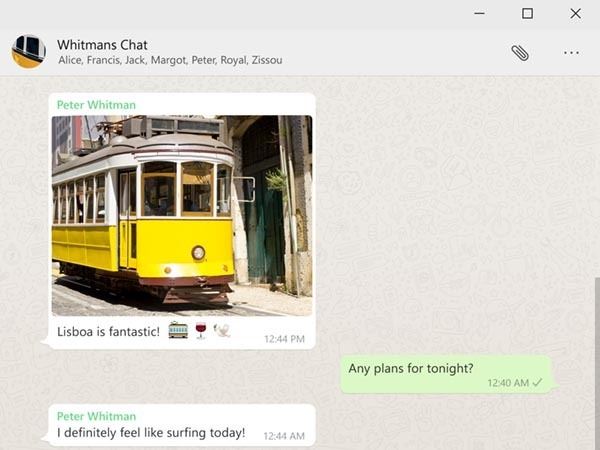View the group participants list under the title
The height and width of the screenshot is (450, 600).
click(x=170, y=60)
